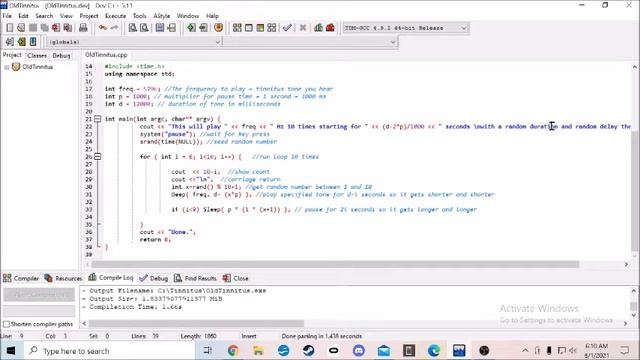Select the OldTinnitus project in the tree

pyautogui.click(x=38, y=67)
